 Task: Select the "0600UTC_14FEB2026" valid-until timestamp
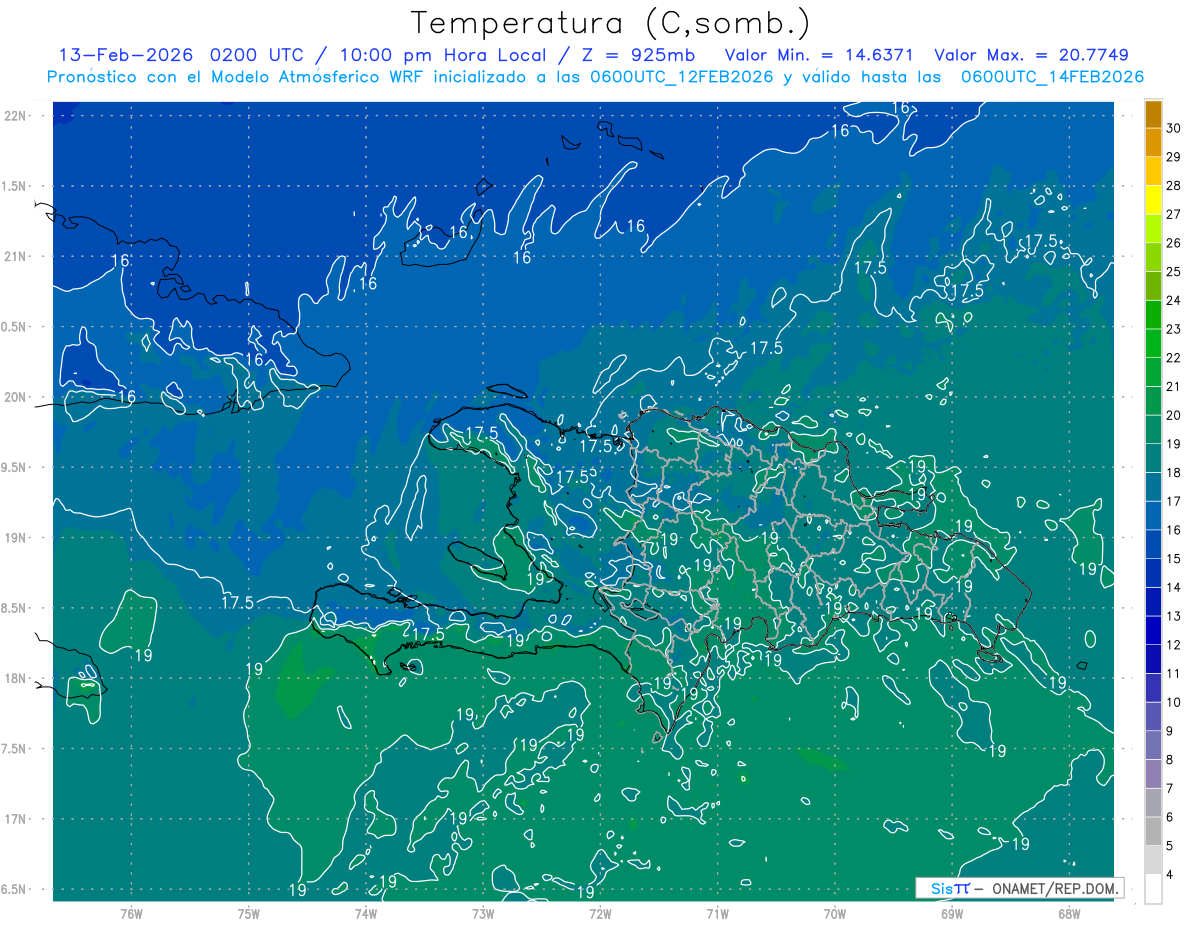pos(1051,77)
